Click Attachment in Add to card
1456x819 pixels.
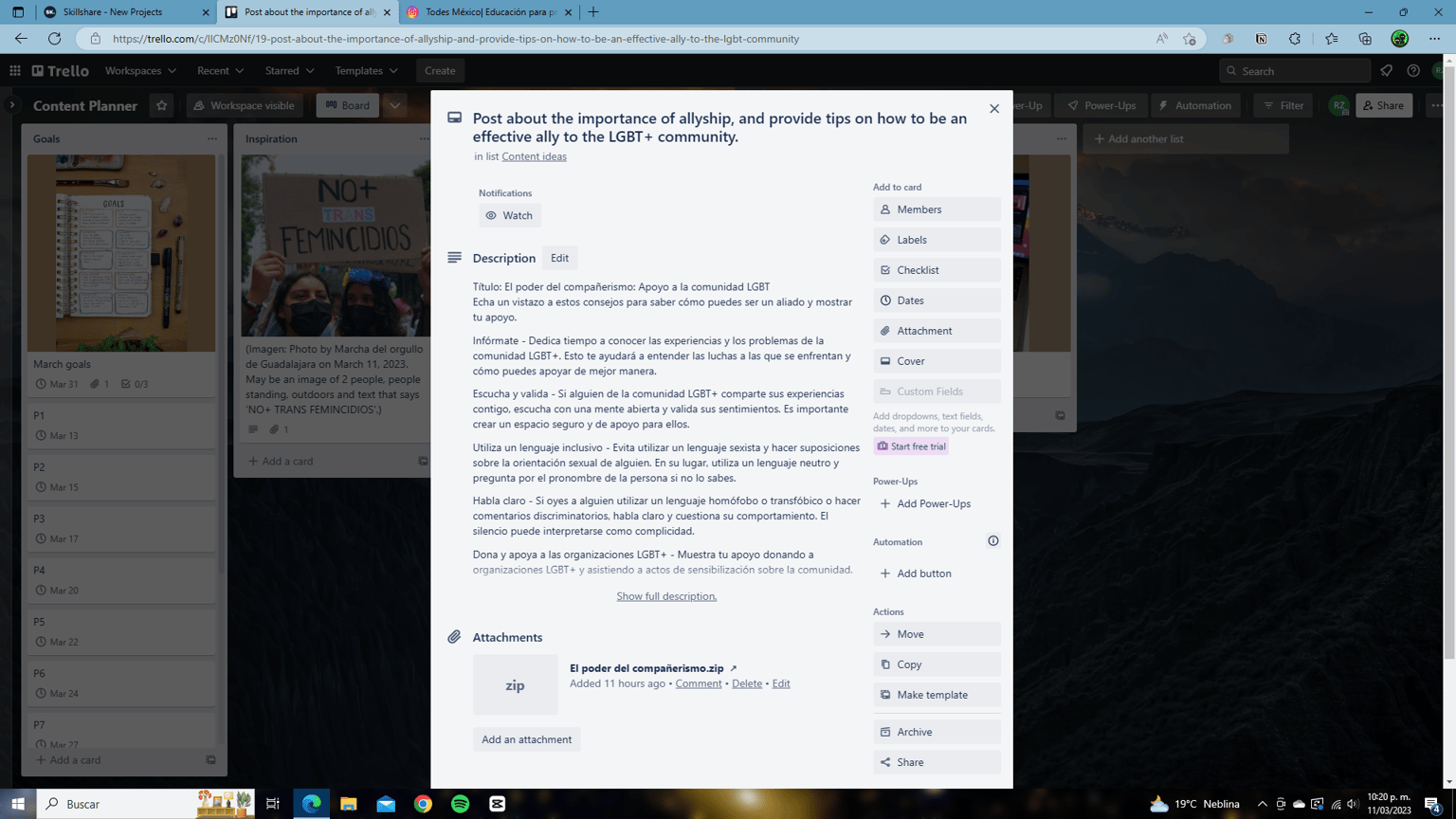[x=937, y=331]
